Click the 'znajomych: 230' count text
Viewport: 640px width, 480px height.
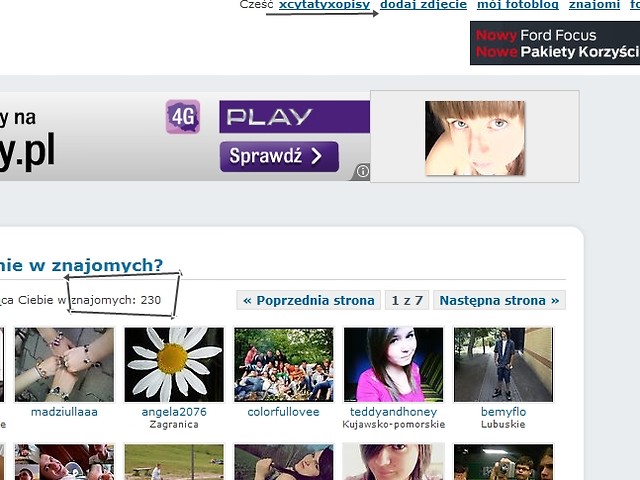116,300
